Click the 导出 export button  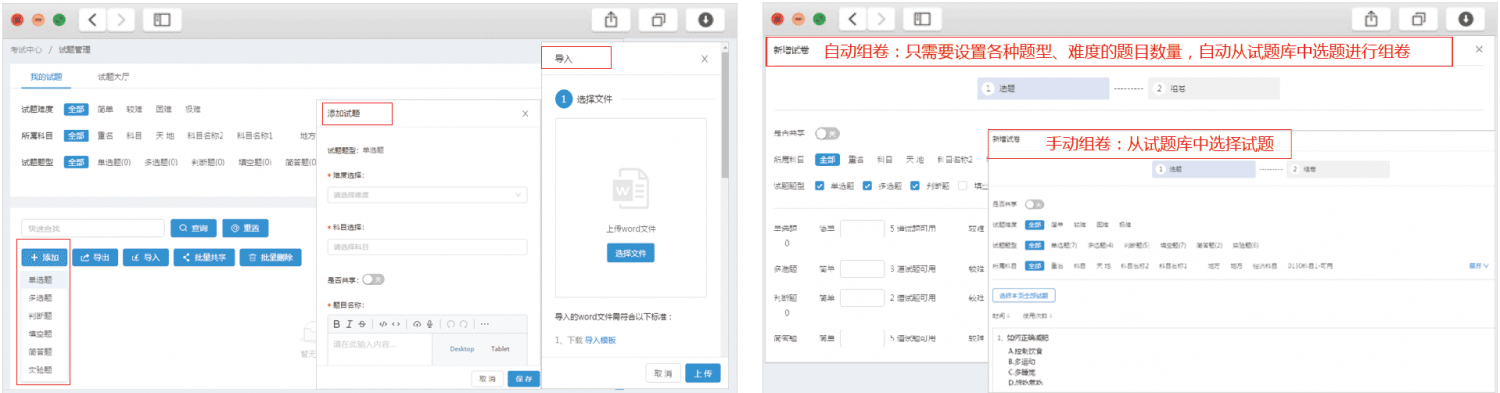tap(94, 257)
